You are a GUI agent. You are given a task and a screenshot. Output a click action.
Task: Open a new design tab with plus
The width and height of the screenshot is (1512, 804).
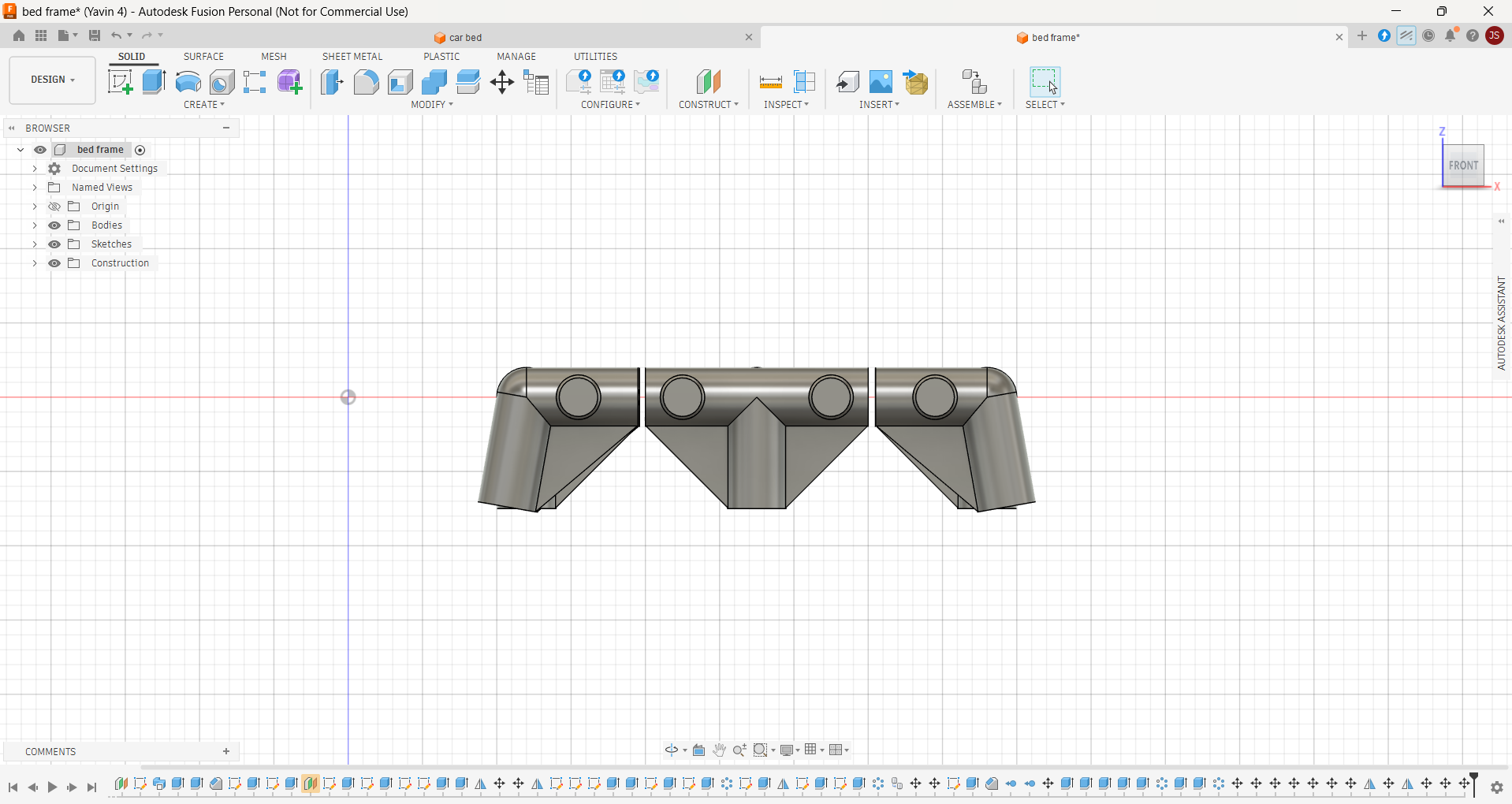(x=1362, y=35)
